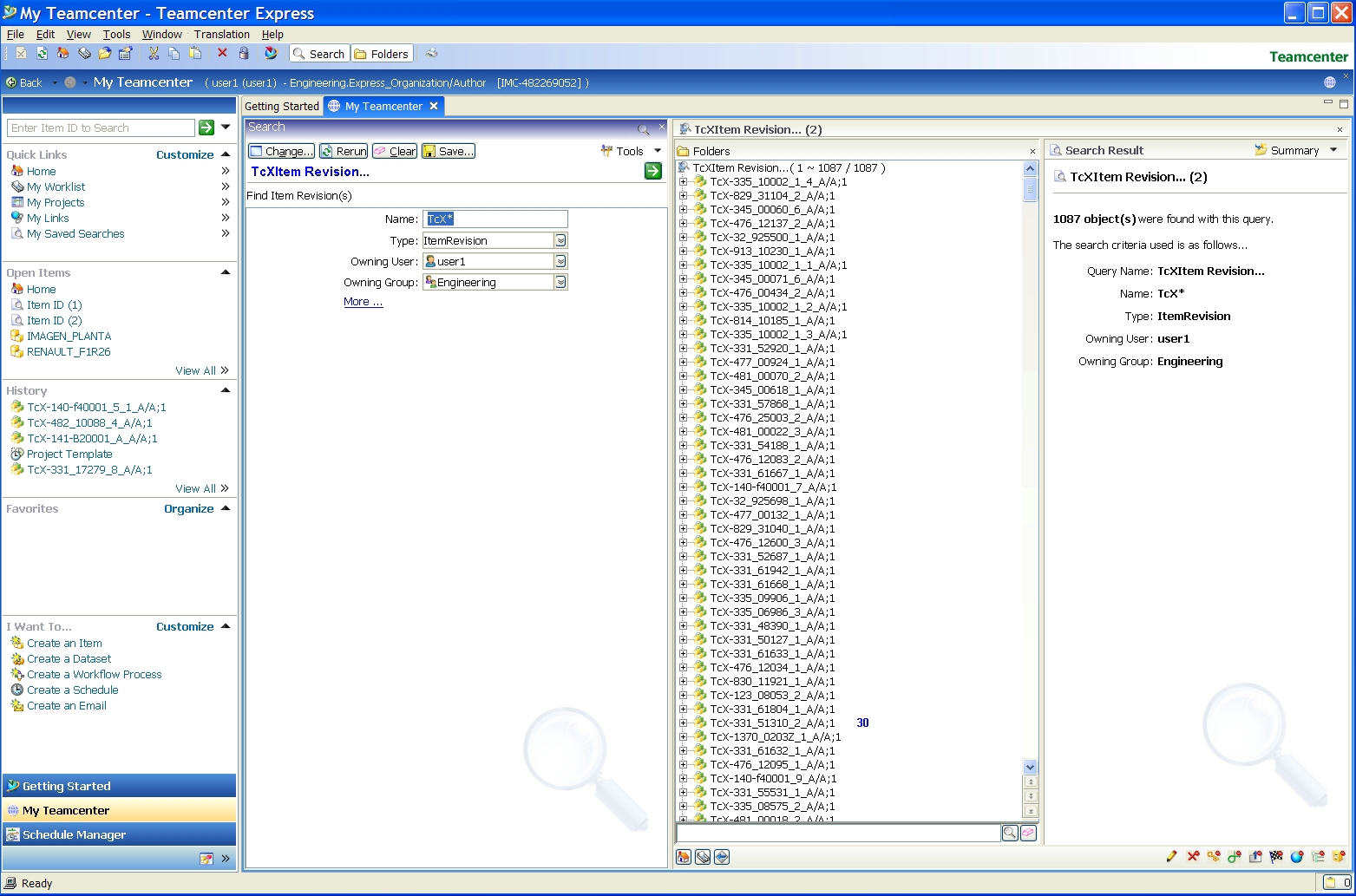This screenshot has height=896, width=1356.
Task: Expand the tree node TcX-335_10002_1_4_A/A;1
Action: (x=685, y=181)
